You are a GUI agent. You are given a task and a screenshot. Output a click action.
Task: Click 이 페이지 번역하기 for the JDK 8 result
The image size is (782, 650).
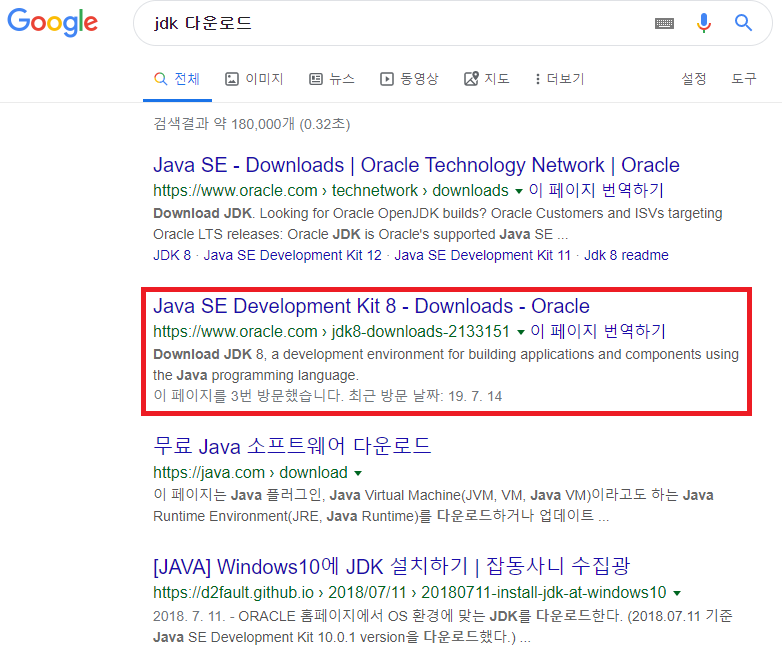[598, 331]
